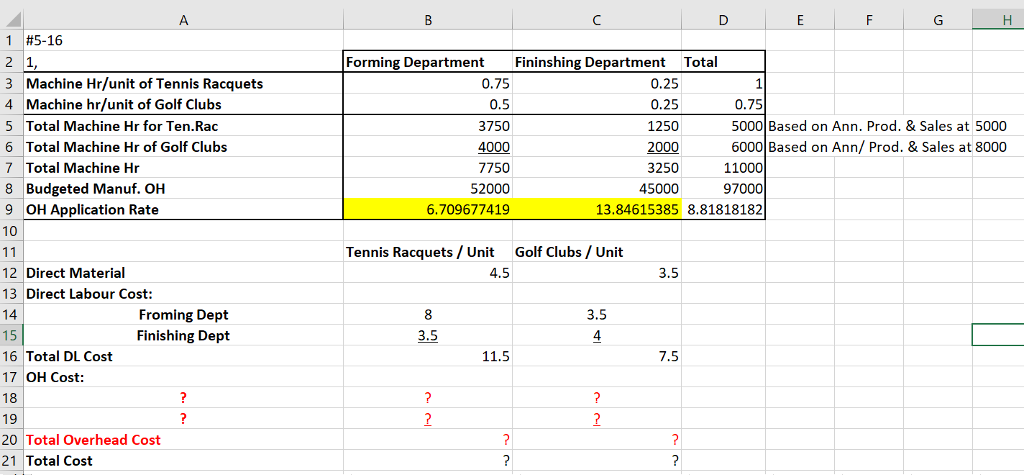
Task: Click red 'Total Overhead Cost' label
Action: tap(93, 440)
